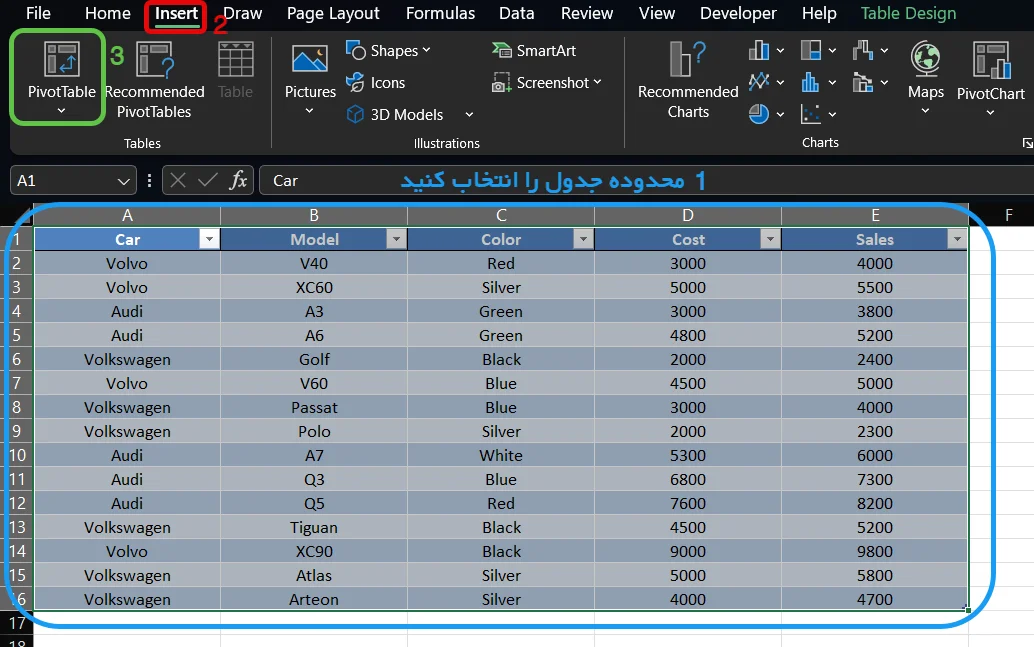
Task: Expand the Name Box dropdown
Action: 123,181
